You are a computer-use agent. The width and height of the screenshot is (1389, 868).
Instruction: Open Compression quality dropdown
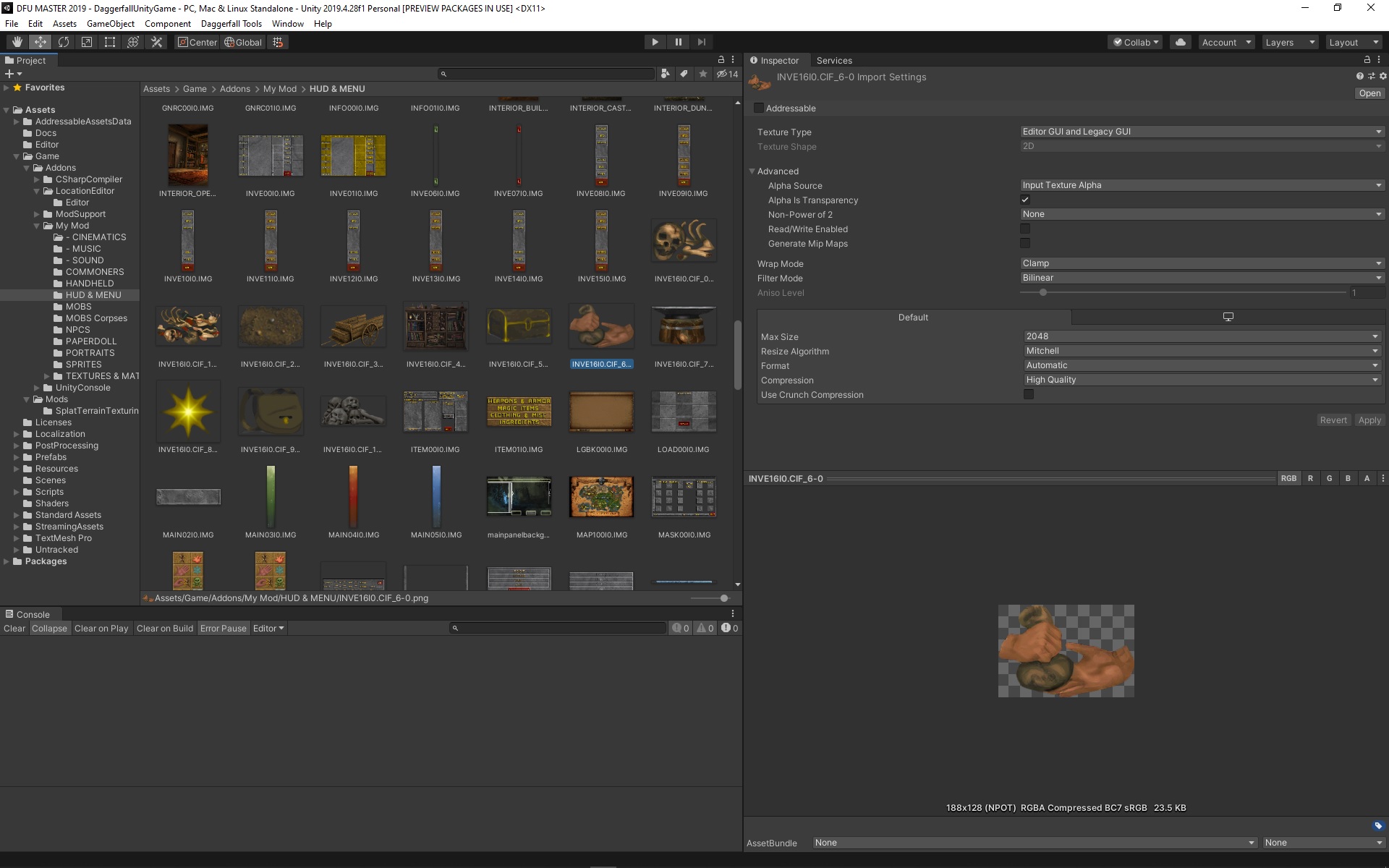(1202, 380)
